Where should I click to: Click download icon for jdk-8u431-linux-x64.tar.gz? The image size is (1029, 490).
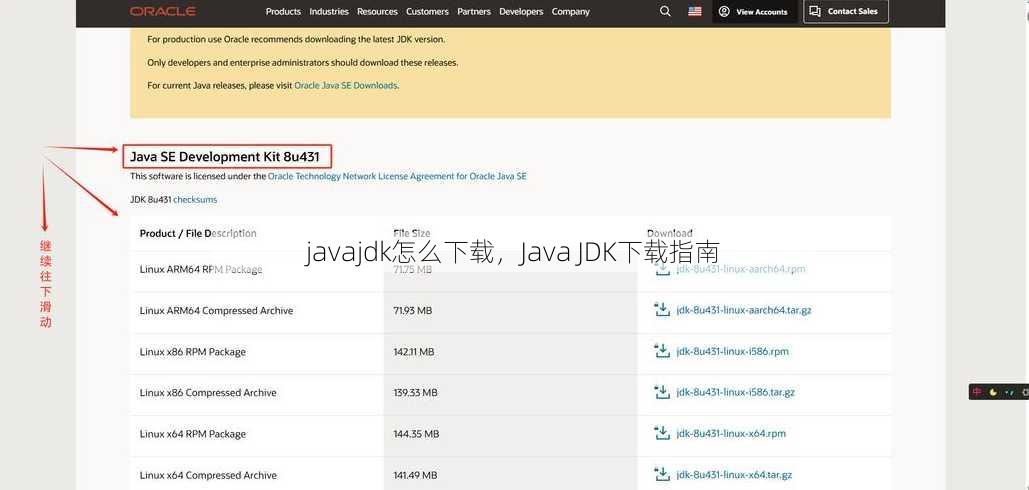click(x=662, y=474)
